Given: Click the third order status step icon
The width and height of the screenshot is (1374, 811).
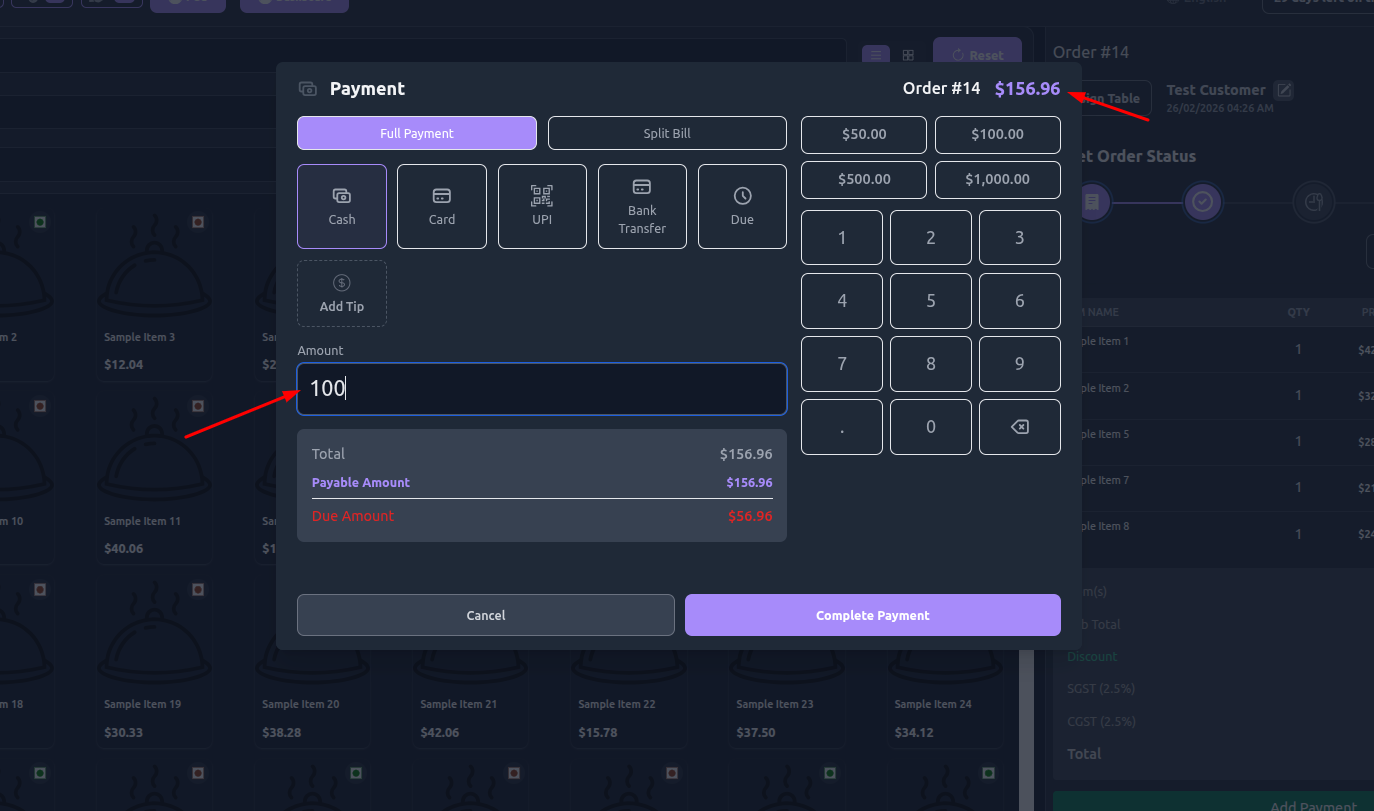Looking at the screenshot, I should (x=1313, y=202).
